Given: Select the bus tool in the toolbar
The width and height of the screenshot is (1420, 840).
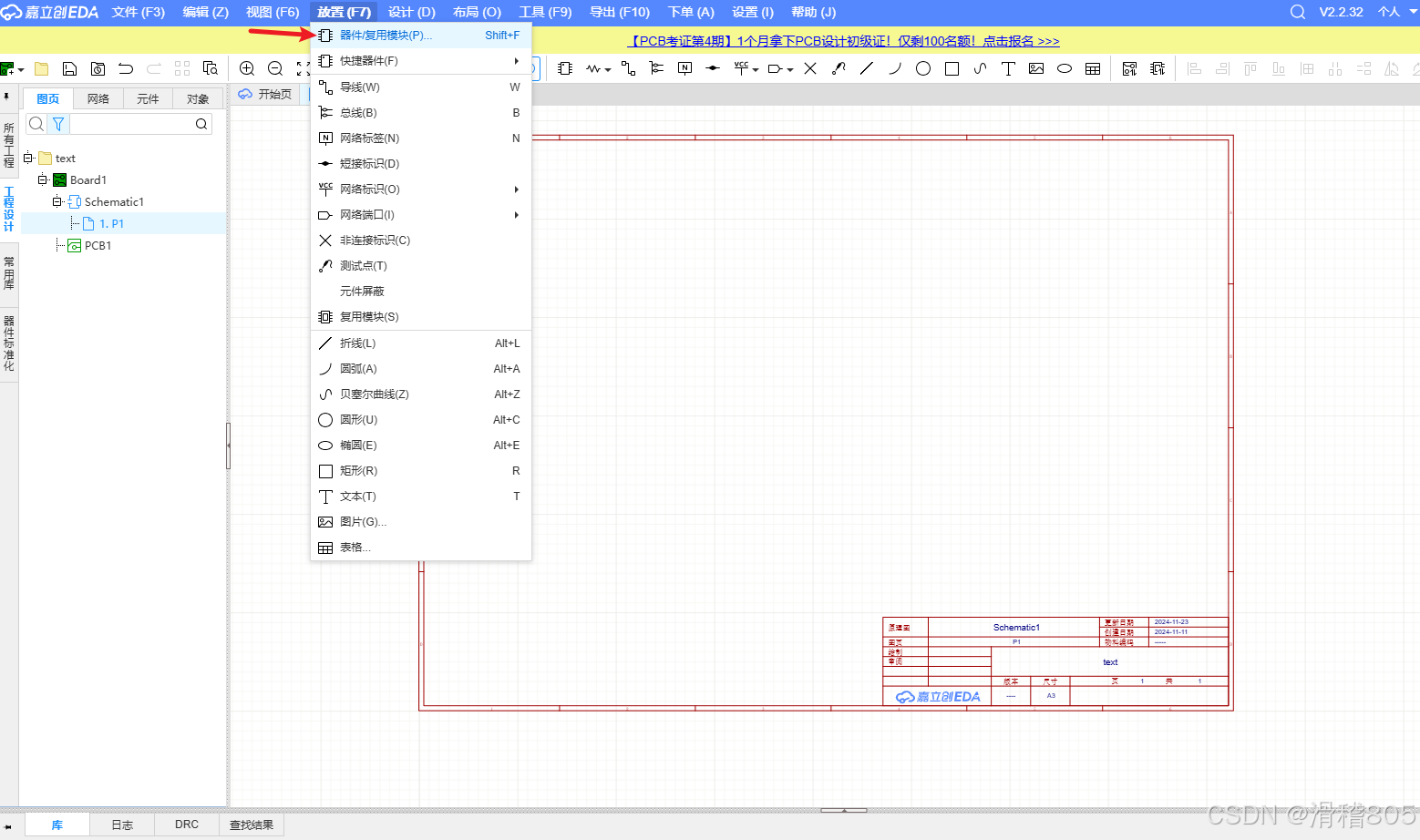Looking at the screenshot, I should (656, 68).
